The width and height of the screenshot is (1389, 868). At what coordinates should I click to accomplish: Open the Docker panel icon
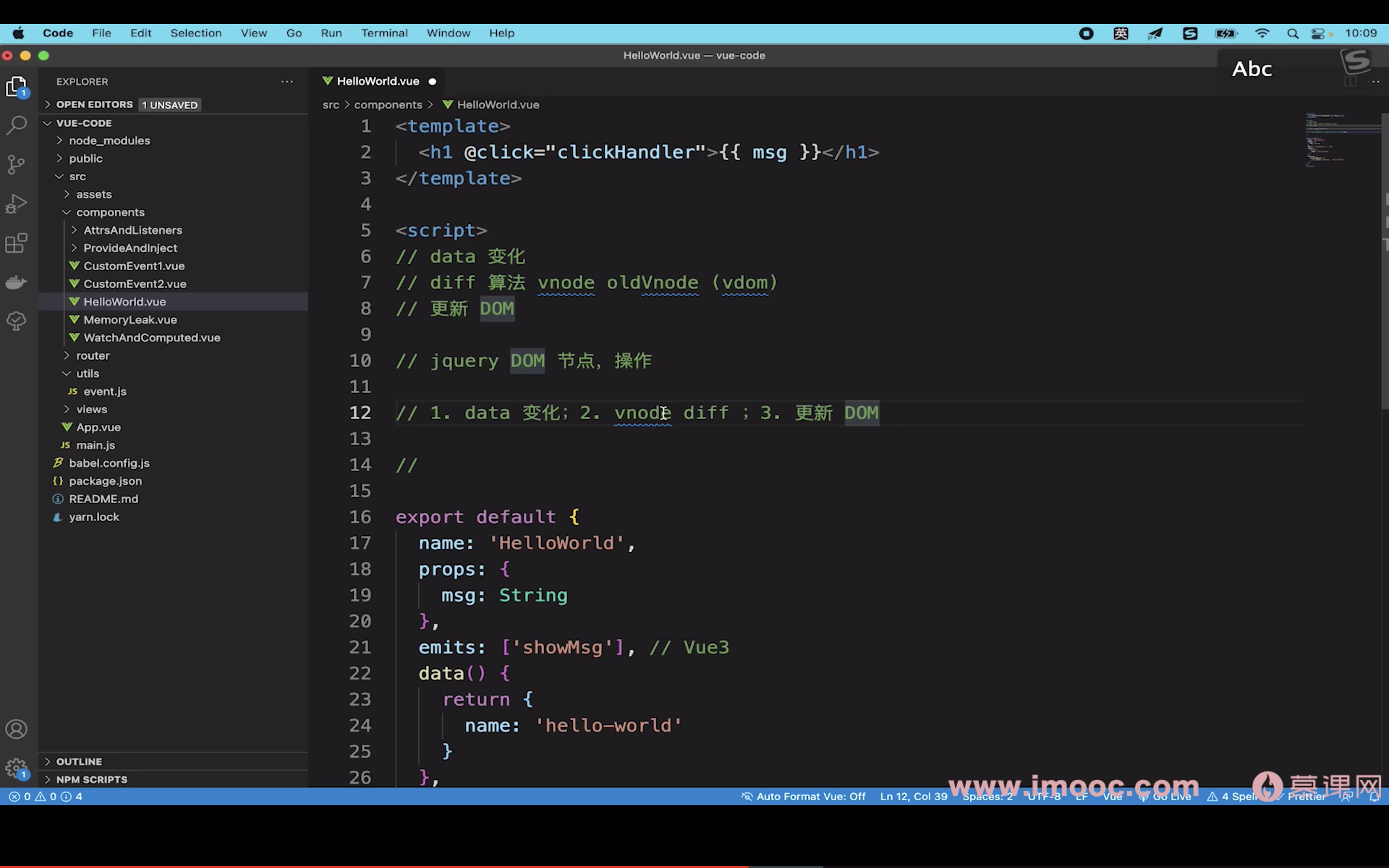click(x=16, y=282)
